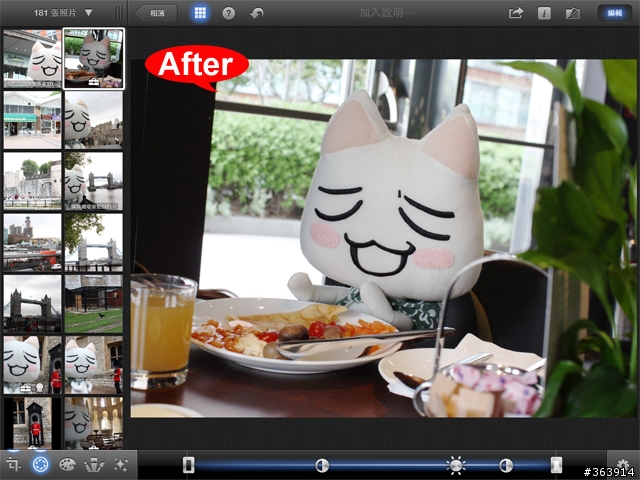Select the castle wall with trees thumbnail
Screen dimensions: 640x480
point(32,181)
